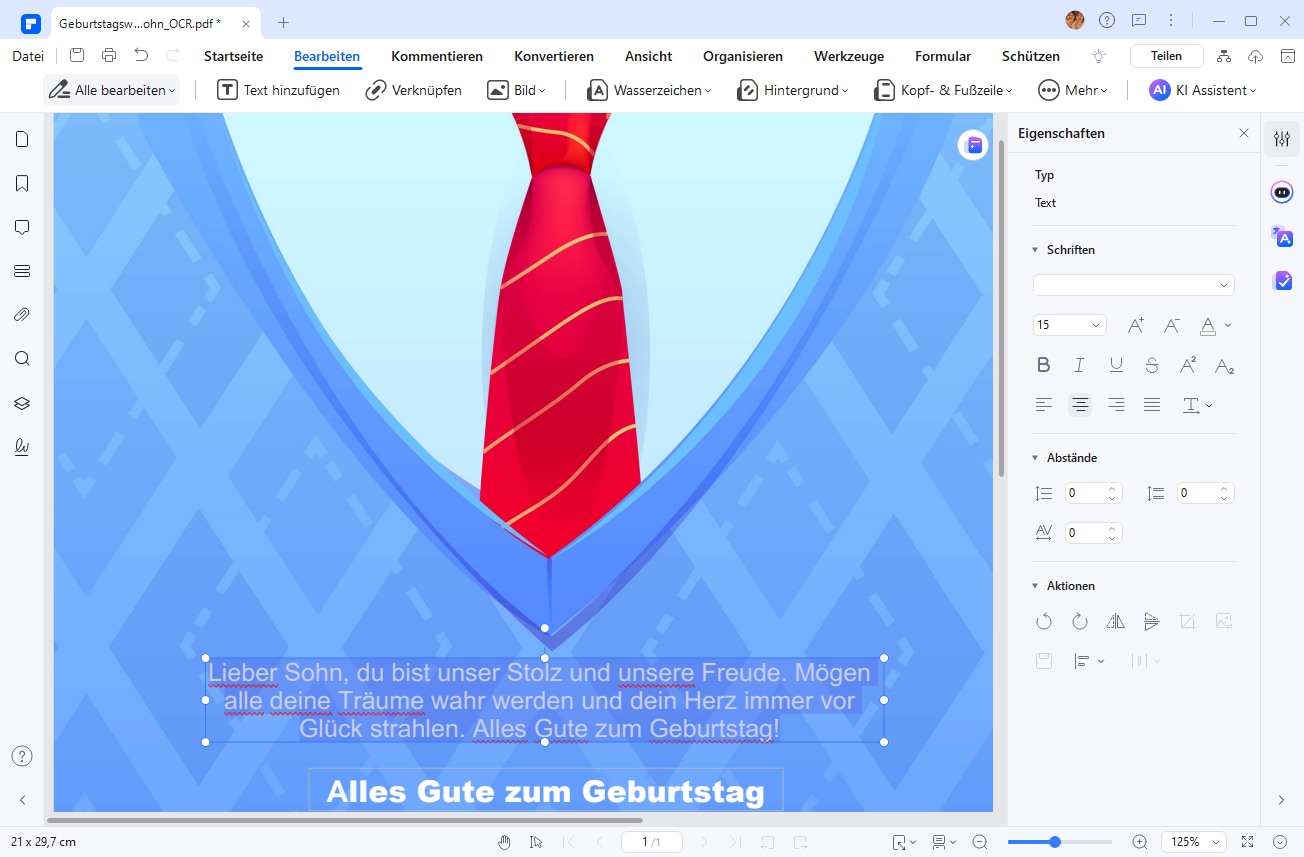Click the print icon
Screen dimensions: 1304x857
(x=109, y=56)
